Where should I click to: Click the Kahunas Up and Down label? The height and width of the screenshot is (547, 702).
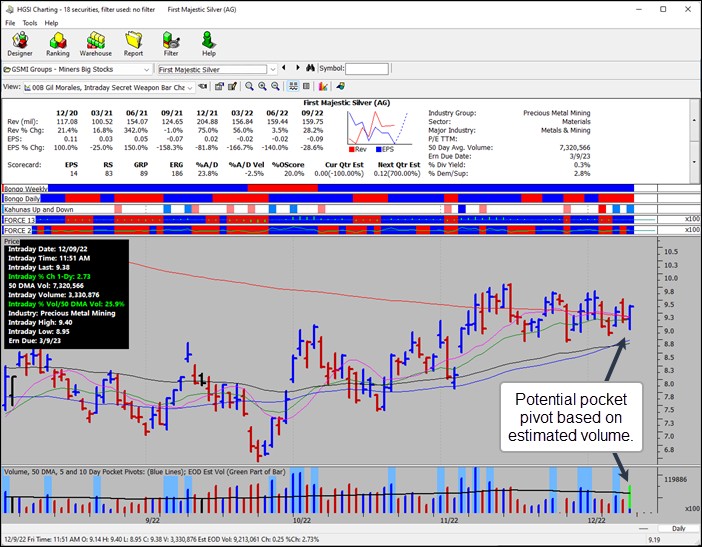pyautogui.click(x=39, y=209)
